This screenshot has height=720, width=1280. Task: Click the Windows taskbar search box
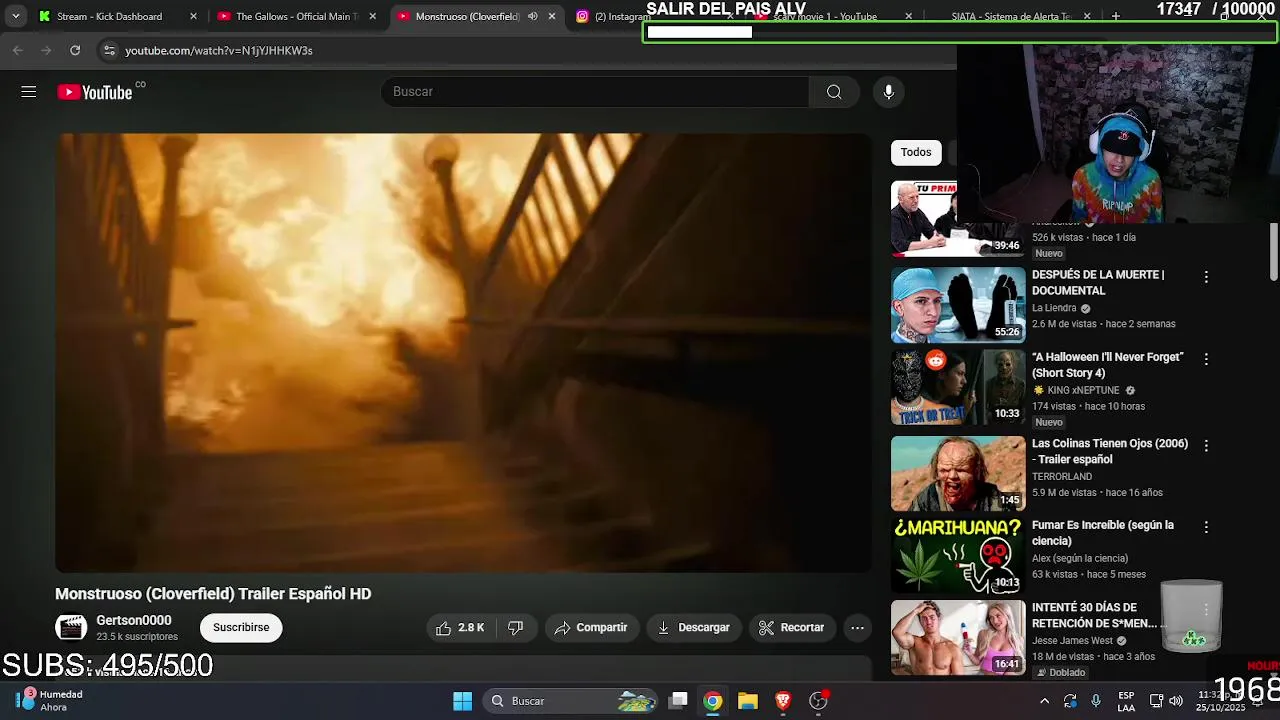(x=570, y=701)
